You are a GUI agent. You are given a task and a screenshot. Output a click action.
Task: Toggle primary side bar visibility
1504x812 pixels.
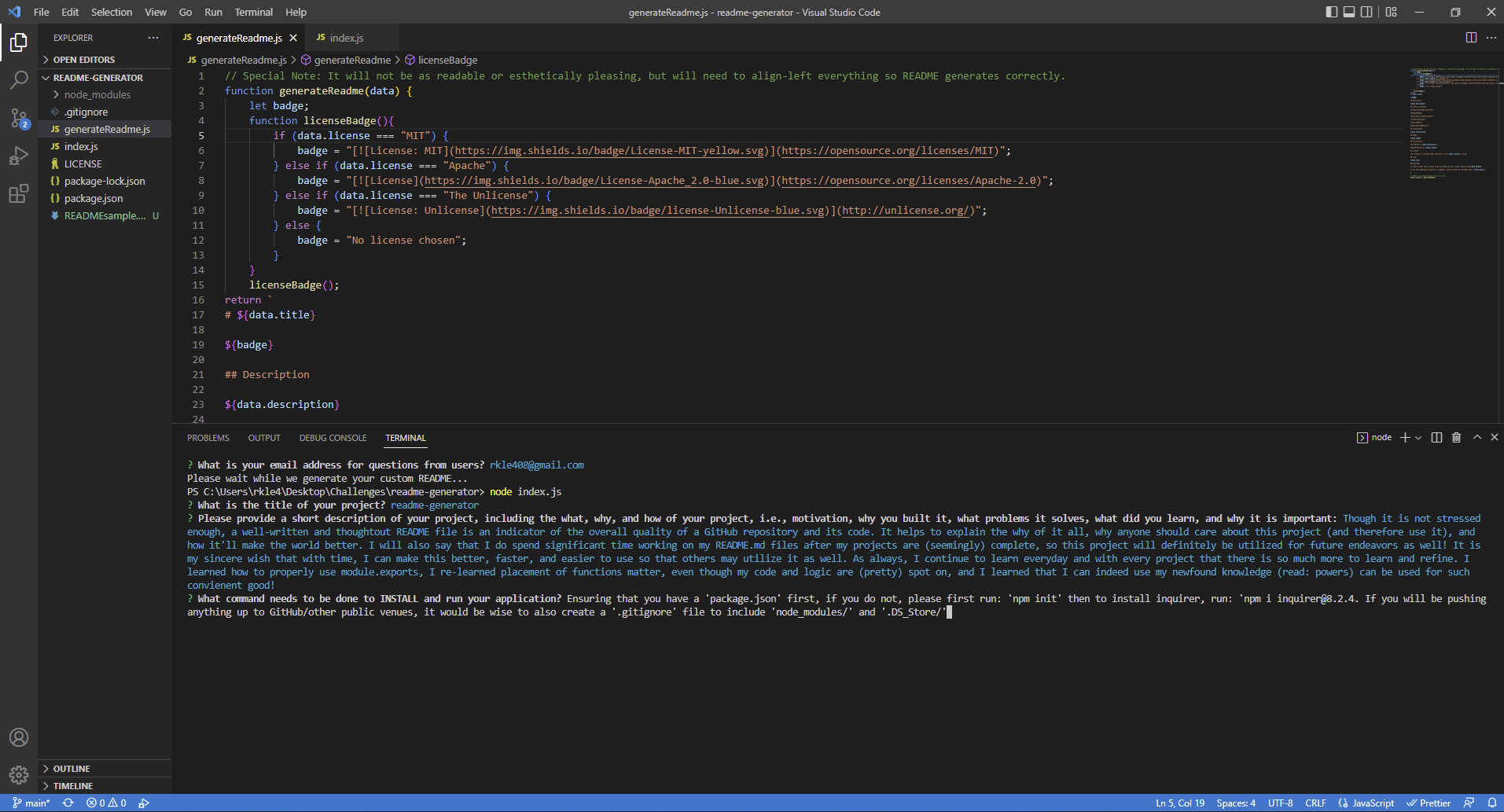[x=1331, y=12]
